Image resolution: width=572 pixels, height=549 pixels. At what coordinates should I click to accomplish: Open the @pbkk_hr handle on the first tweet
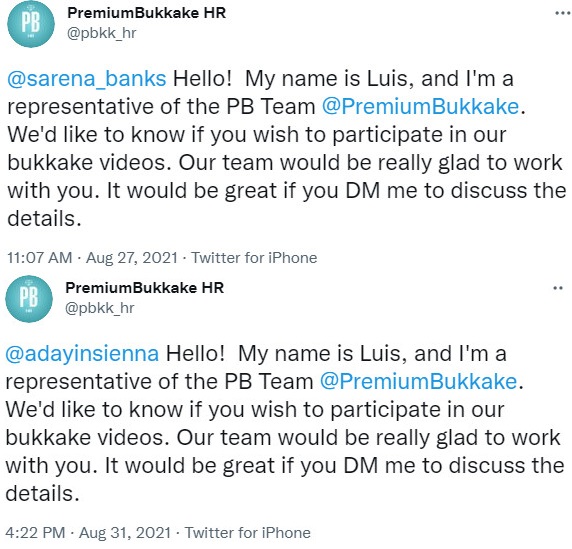[102, 34]
